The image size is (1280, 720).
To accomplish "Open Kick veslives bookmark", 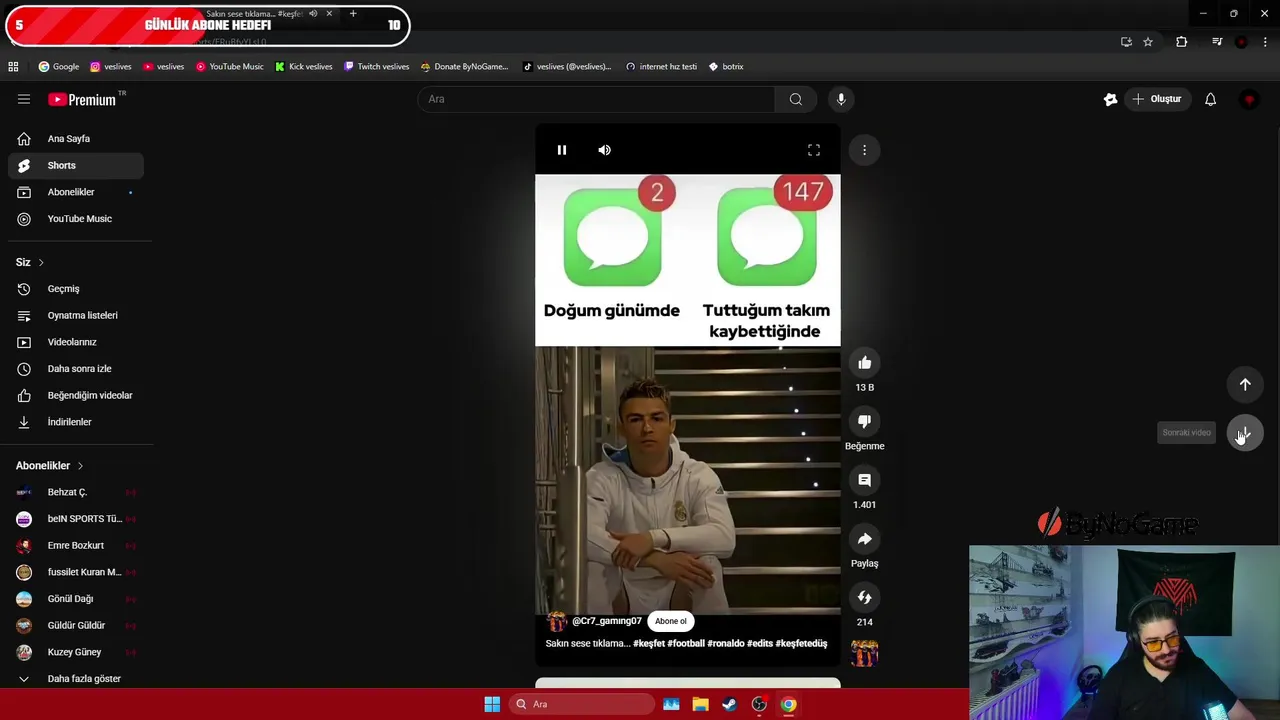I will click(x=303, y=67).
